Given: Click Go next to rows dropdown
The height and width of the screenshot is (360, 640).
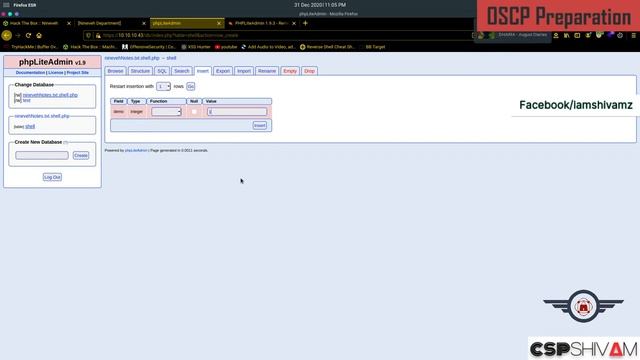Looking at the screenshot, I should [191, 87].
